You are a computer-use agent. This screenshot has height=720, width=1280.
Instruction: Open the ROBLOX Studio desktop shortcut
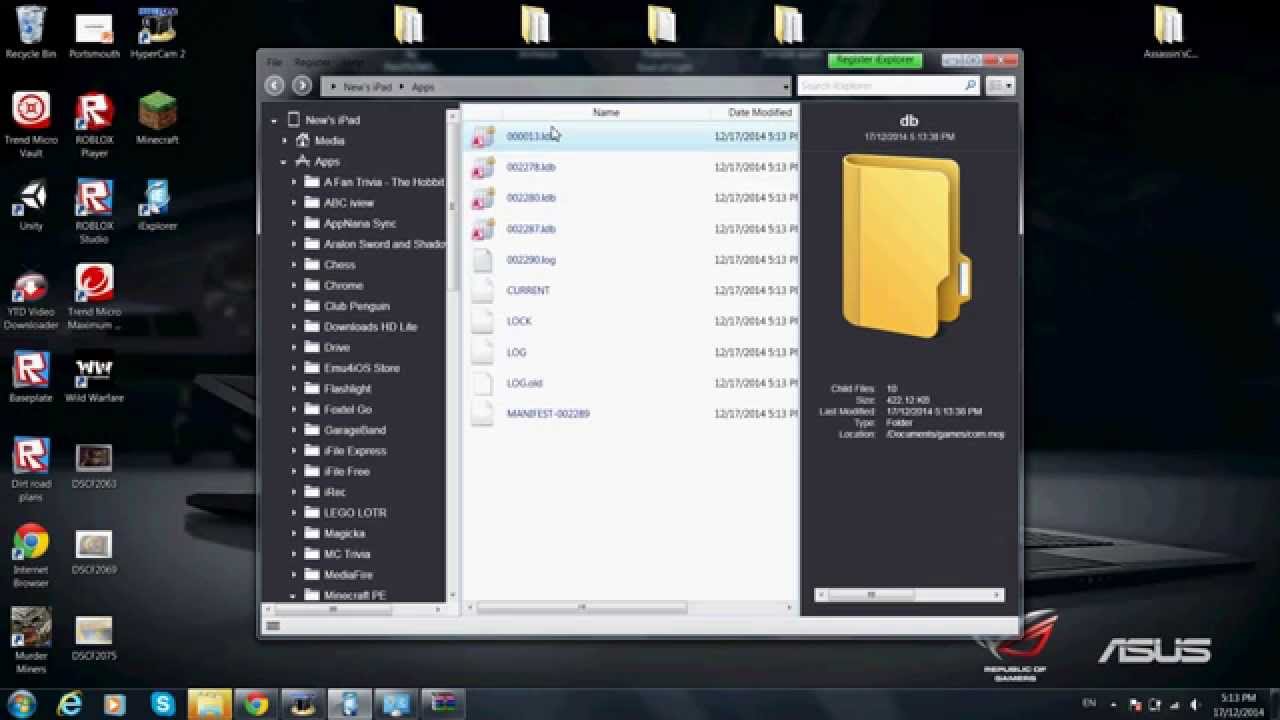tap(94, 211)
